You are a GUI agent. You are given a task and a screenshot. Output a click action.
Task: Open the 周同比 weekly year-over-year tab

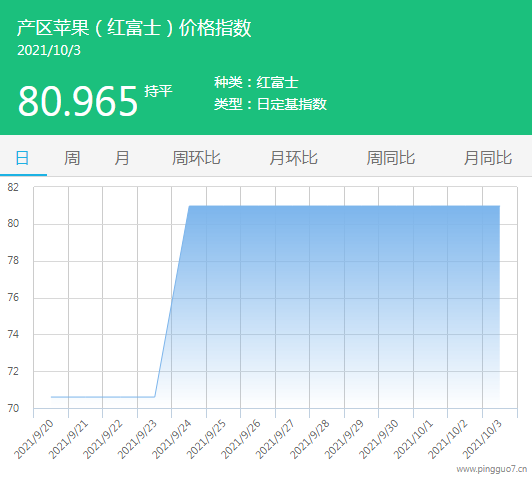pyautogui.click(x=391, y=158)
